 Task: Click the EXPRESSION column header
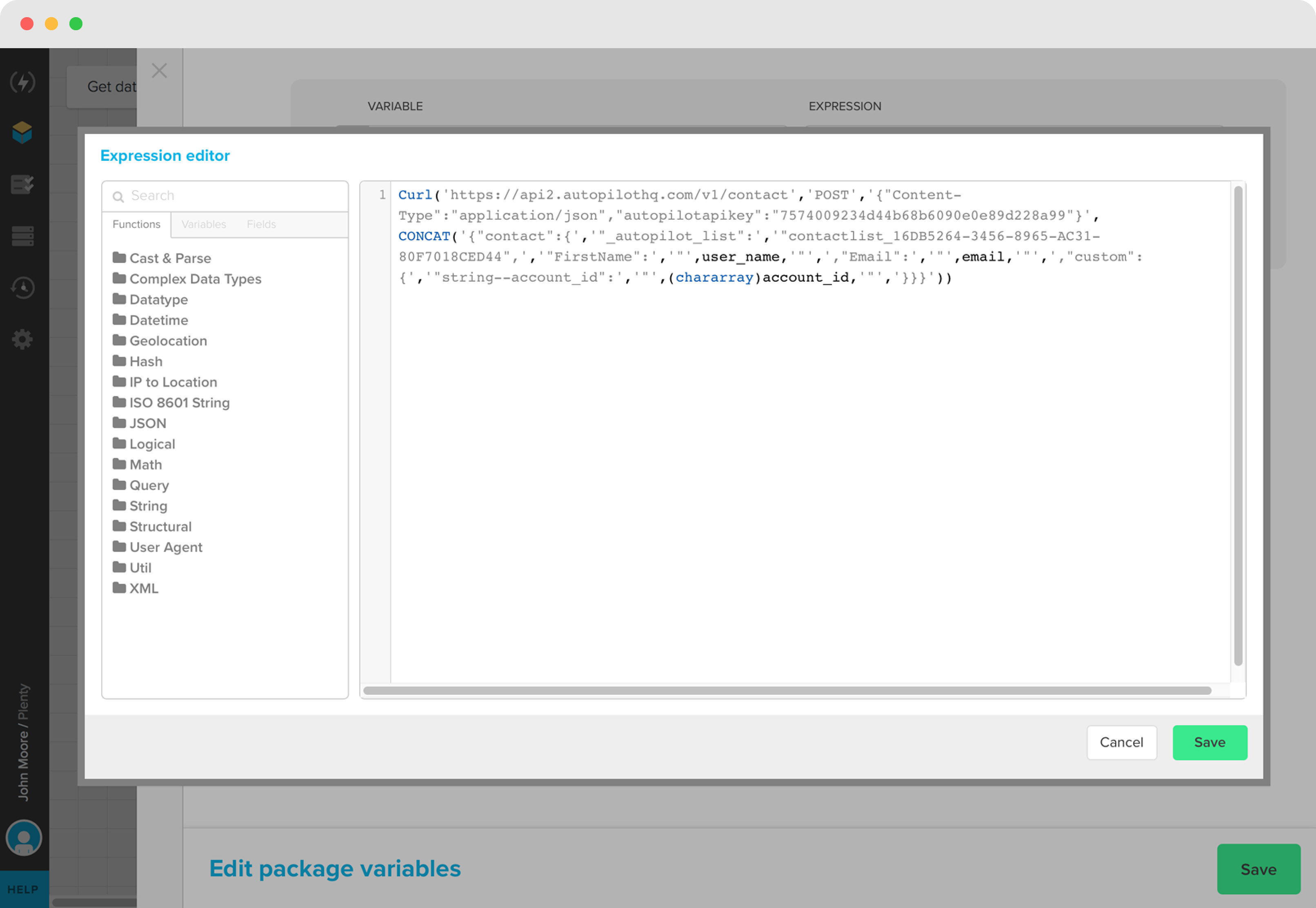pos(845,107)
